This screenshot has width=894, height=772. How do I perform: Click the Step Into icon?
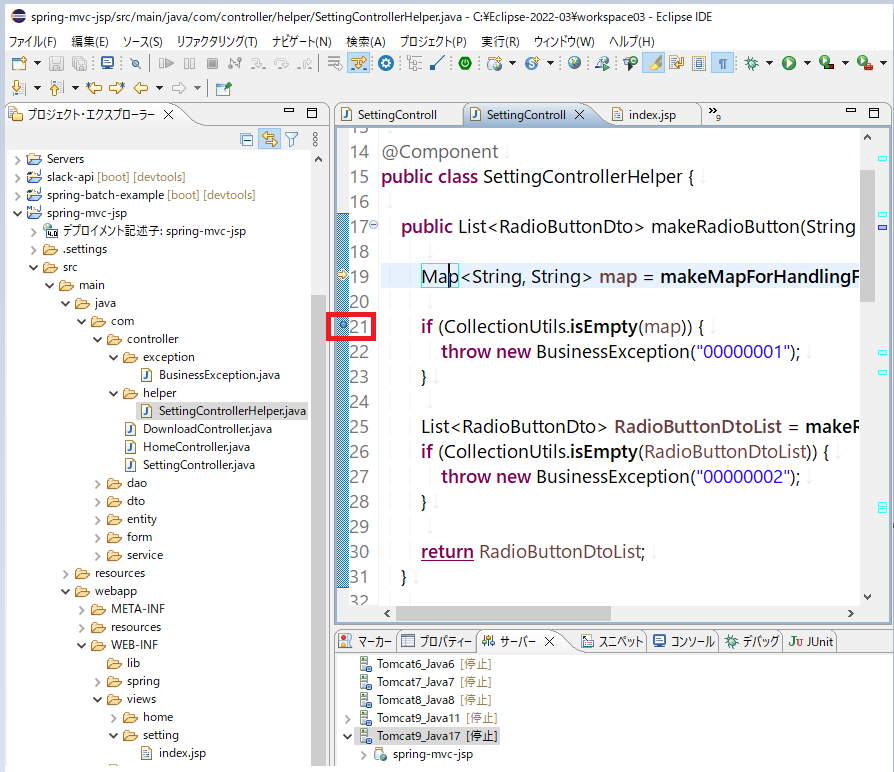[x=258, y=63]
